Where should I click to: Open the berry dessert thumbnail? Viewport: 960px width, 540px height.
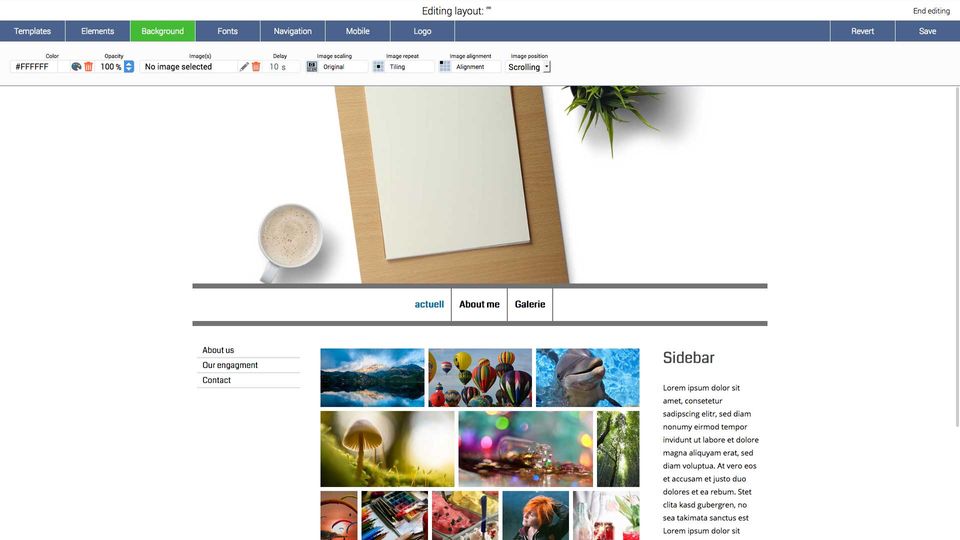tap(465, 516)
